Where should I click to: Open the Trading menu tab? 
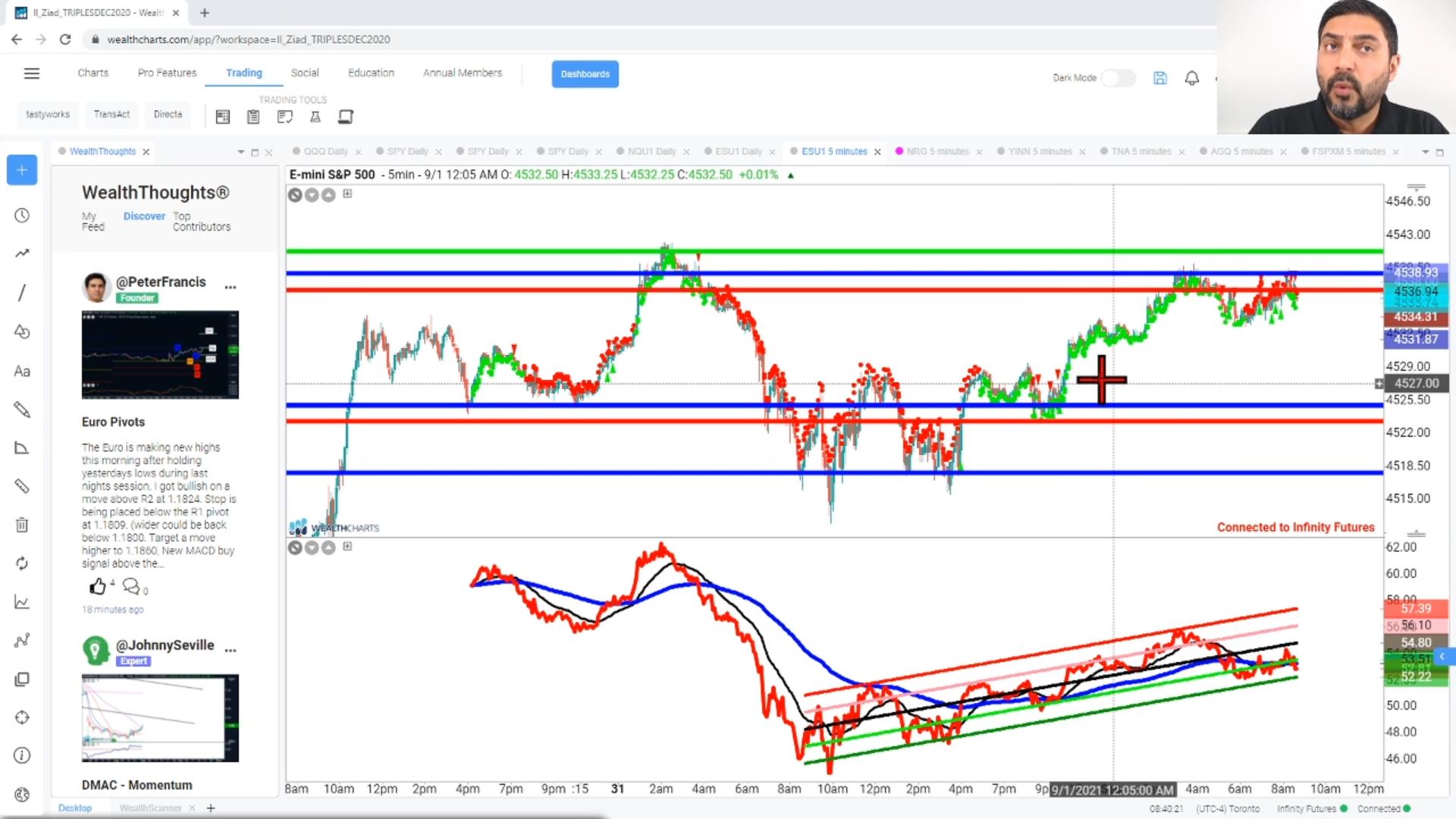(x=243, y=73)
